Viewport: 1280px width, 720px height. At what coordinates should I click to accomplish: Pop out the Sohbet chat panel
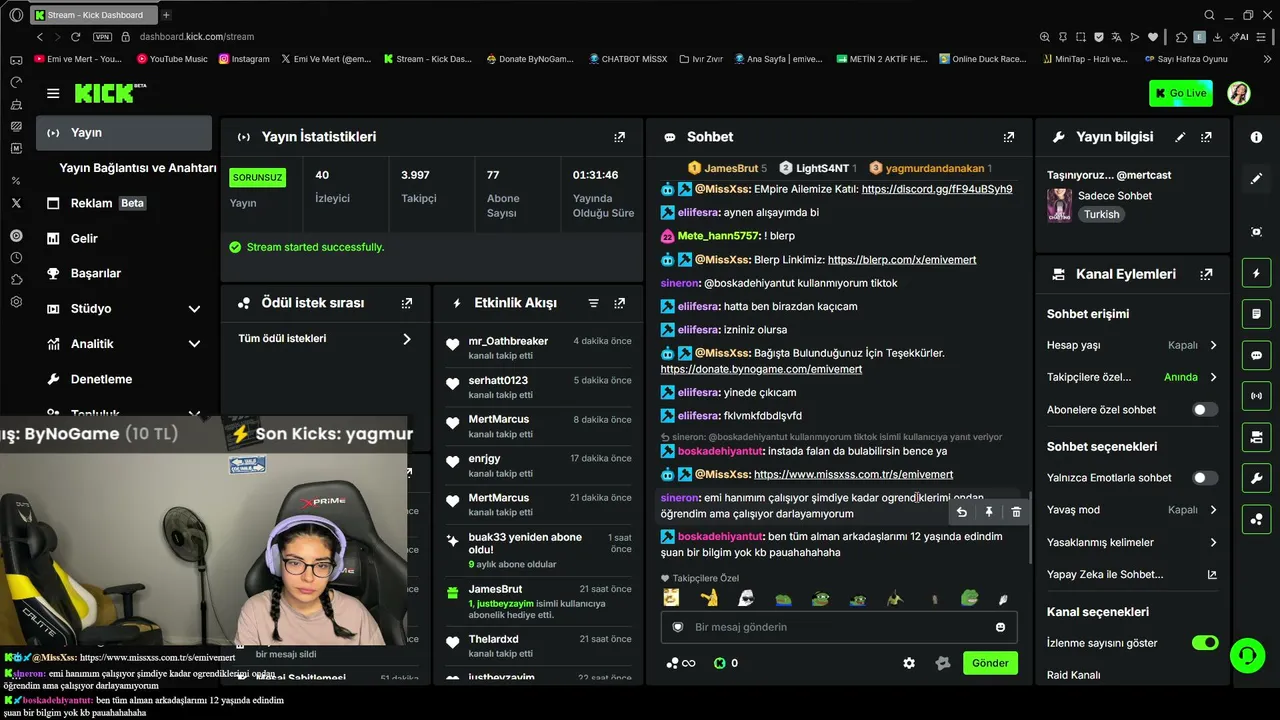[x=1009, y=137]
